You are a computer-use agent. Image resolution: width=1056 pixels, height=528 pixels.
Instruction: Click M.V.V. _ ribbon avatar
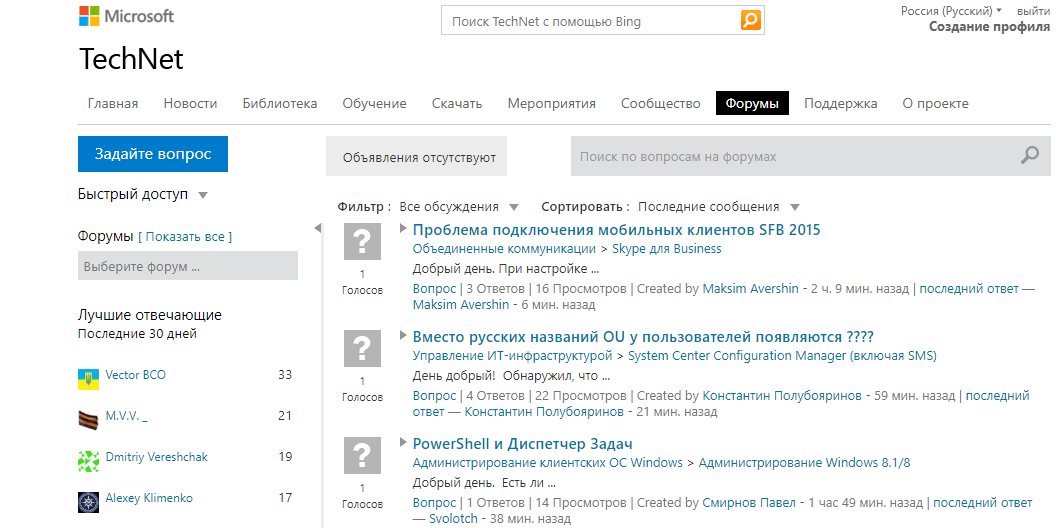[88, 420]
